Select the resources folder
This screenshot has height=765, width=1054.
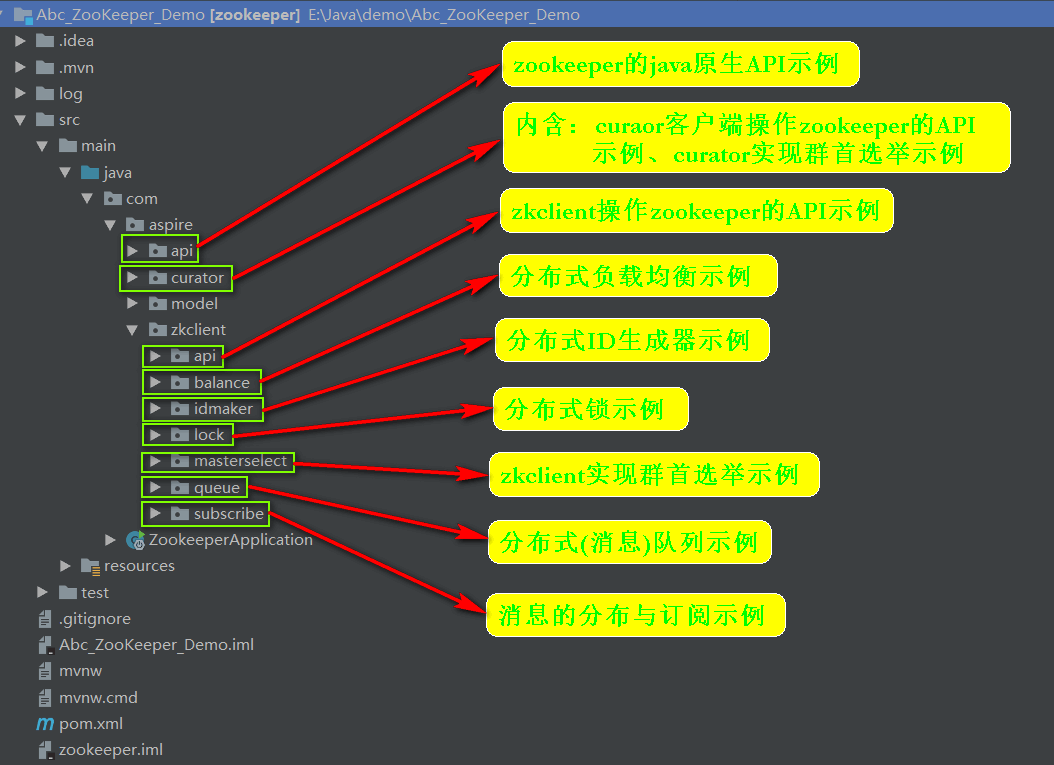click(x=140, y=565)
